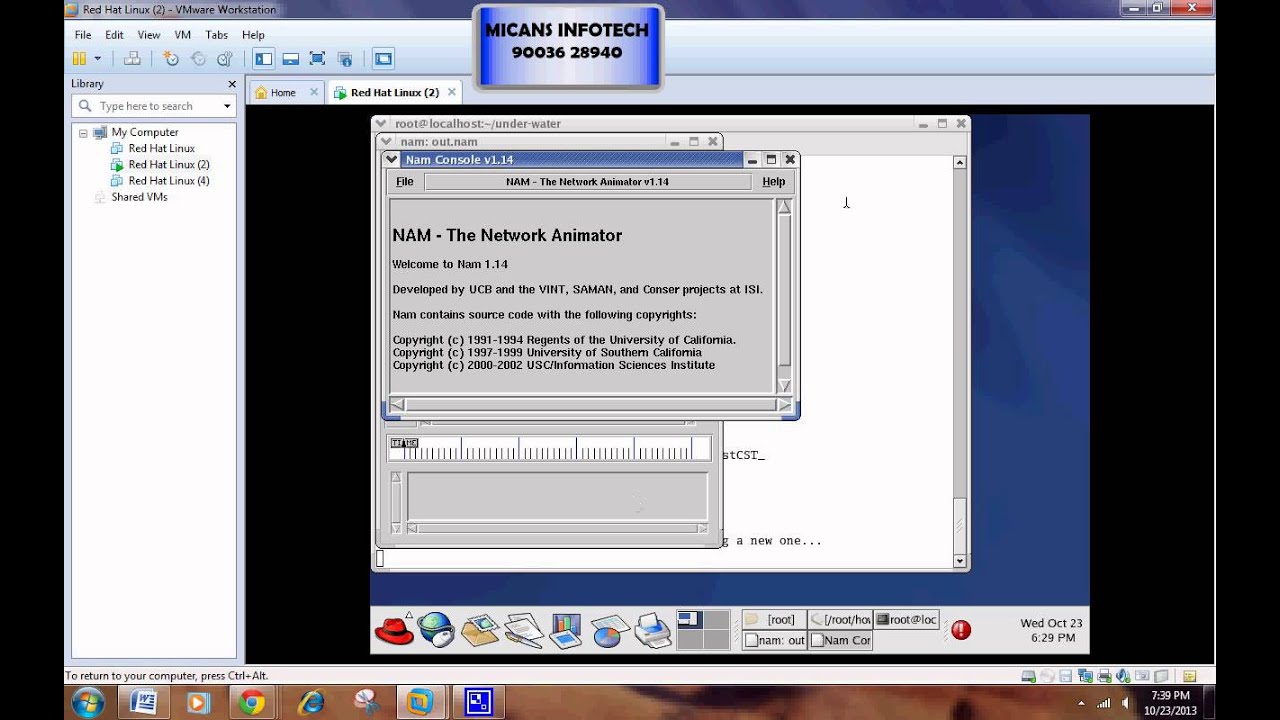Open the presentation pie chart icon in the panel
The height and width of the screenshot is (720, 1280).
click(x=609, y=630)
